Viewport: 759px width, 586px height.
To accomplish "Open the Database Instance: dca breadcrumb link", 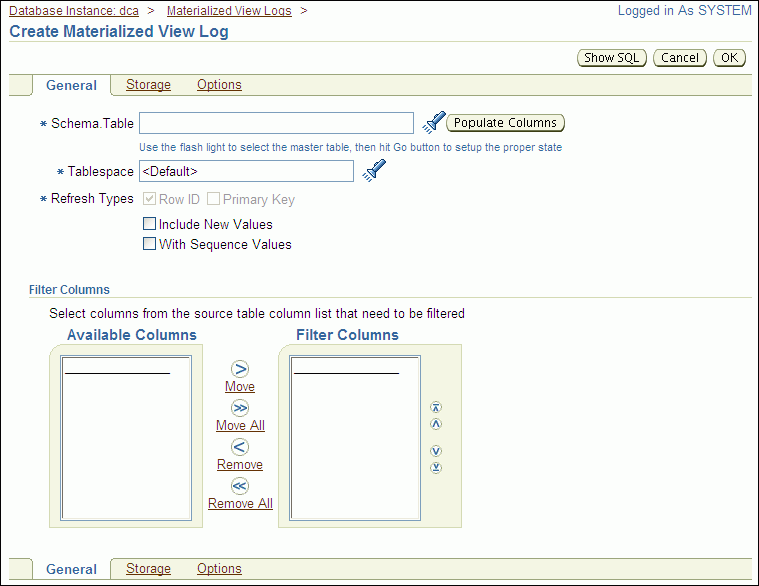I will pyautogui.click(x=74, y=11).
